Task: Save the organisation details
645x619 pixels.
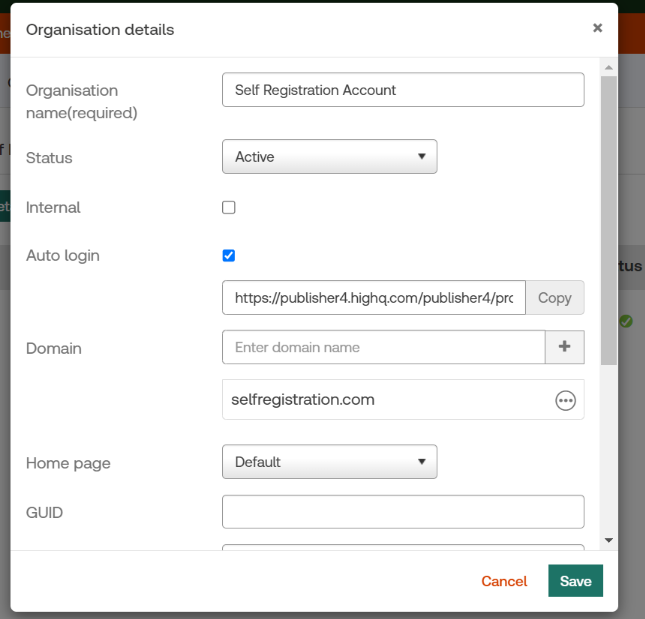Action: [x=575, y=581]
